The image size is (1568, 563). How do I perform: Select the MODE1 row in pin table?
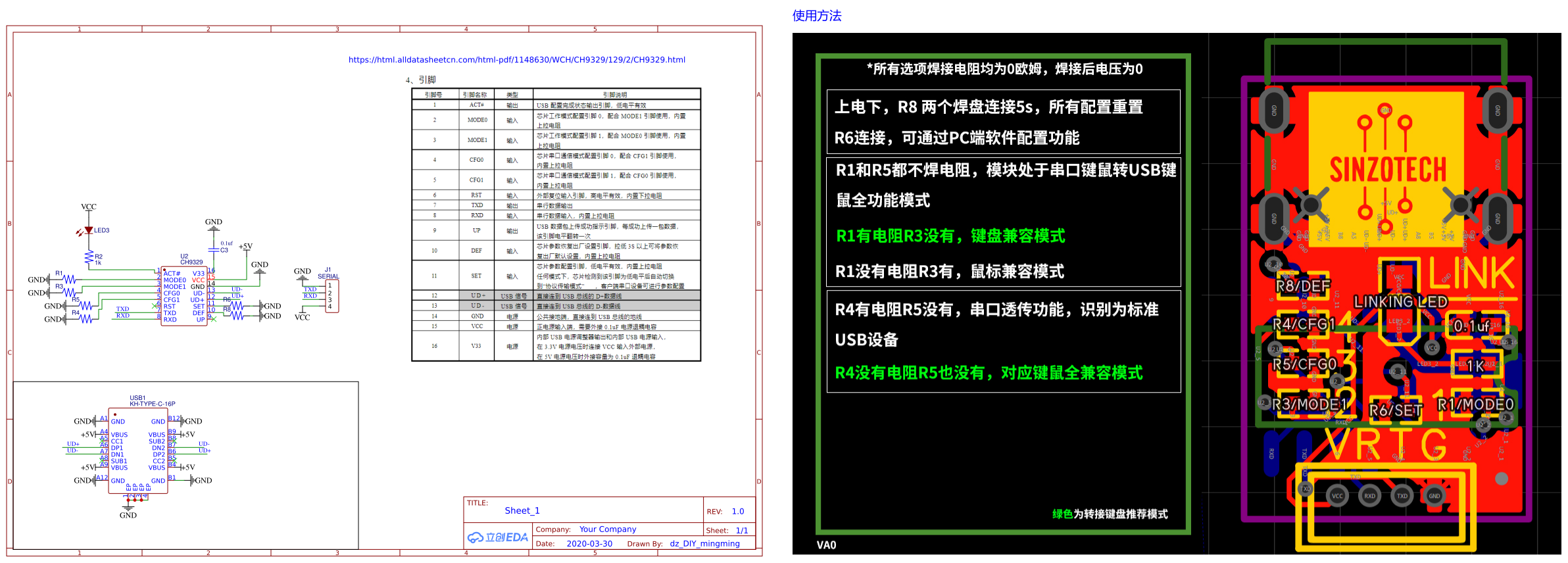pyautogui.click(x=556, y=140)
